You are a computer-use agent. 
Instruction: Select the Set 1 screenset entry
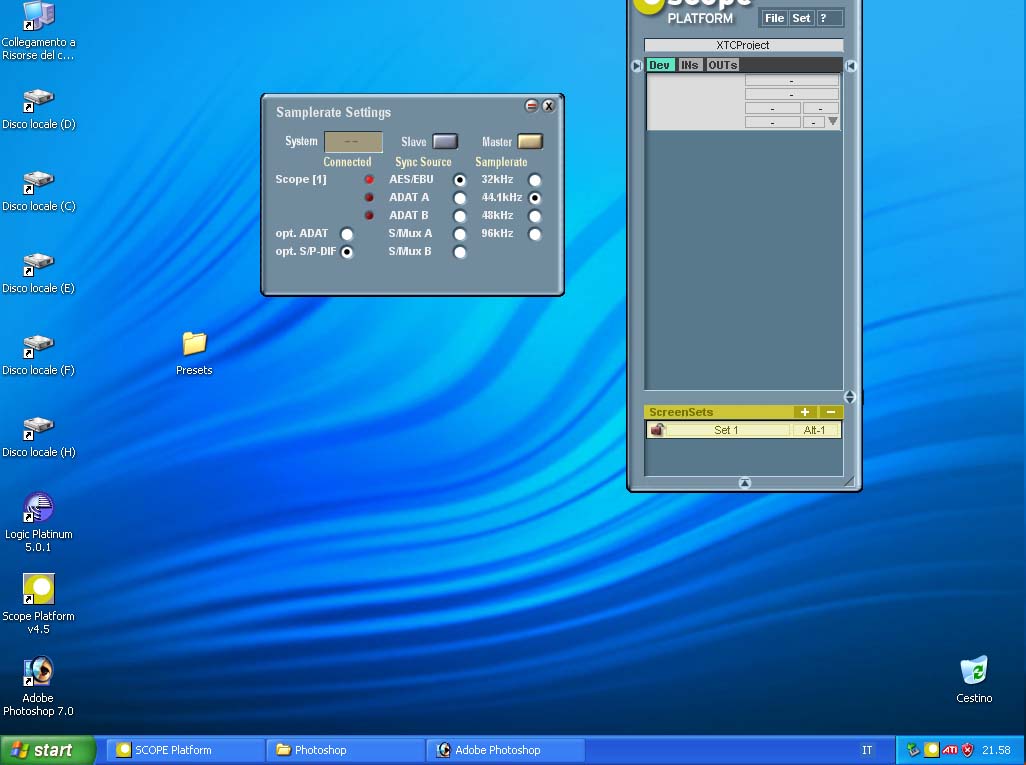pyautogui.click(x=726, y=430)
